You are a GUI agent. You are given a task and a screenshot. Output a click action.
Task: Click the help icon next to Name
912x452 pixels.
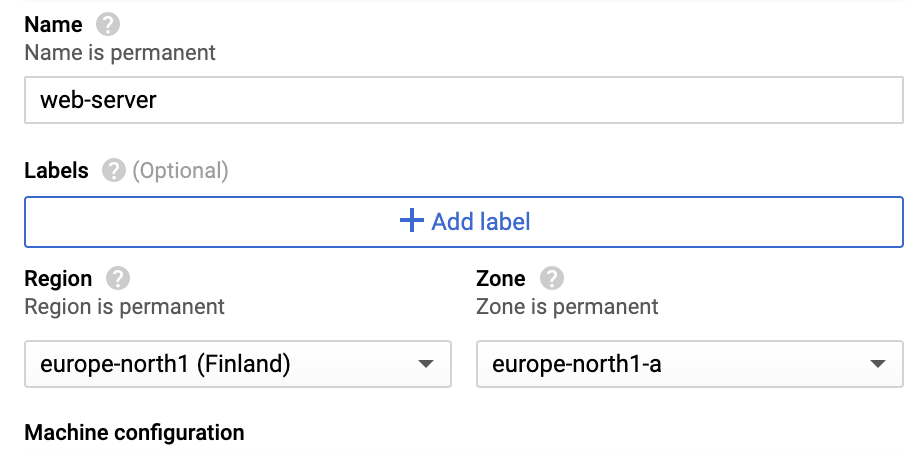coord(108,24)
